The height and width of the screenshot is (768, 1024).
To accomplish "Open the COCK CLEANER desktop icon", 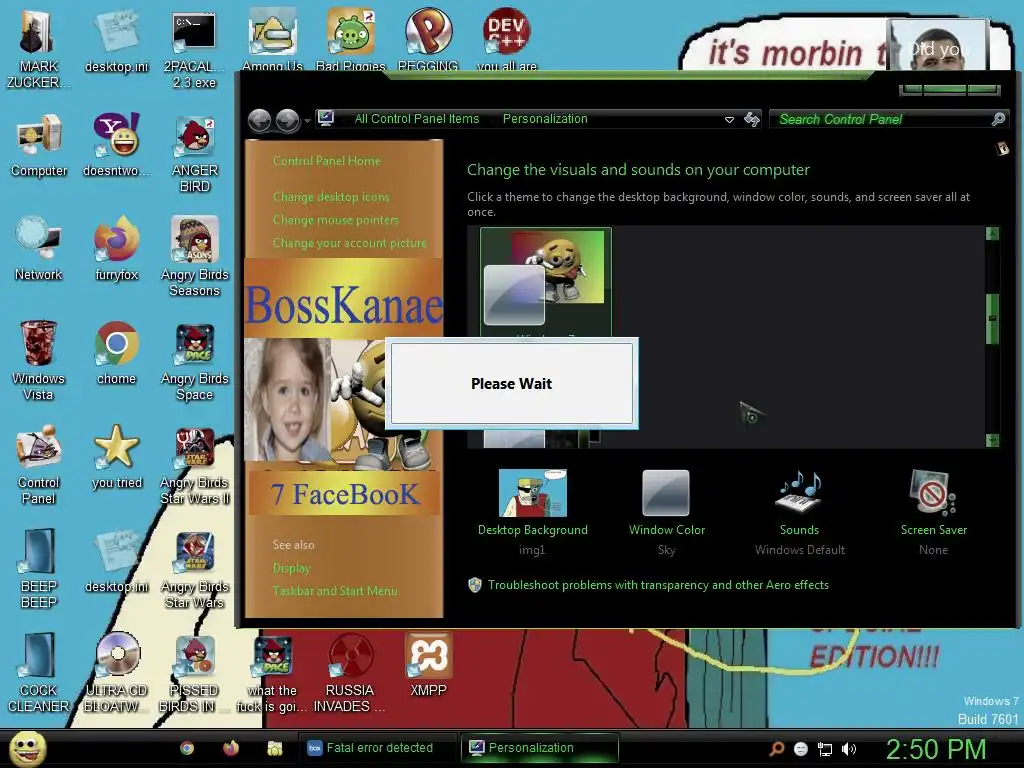I will pos(39,672).
